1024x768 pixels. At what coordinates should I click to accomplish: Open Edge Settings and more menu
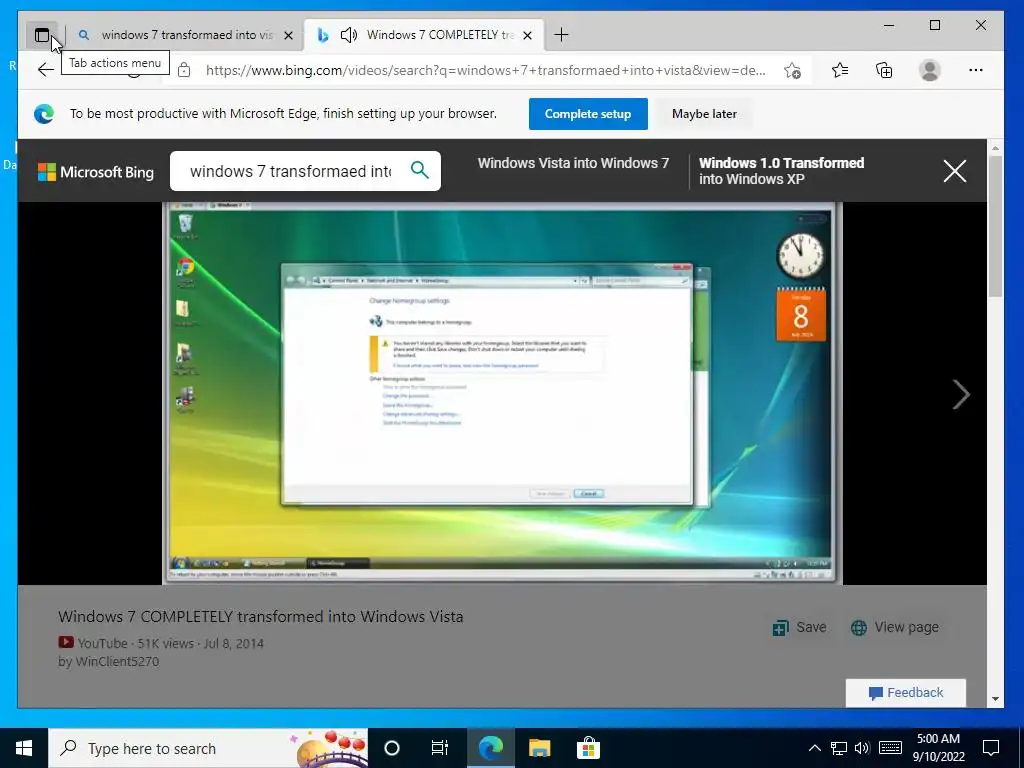[976, 70]
